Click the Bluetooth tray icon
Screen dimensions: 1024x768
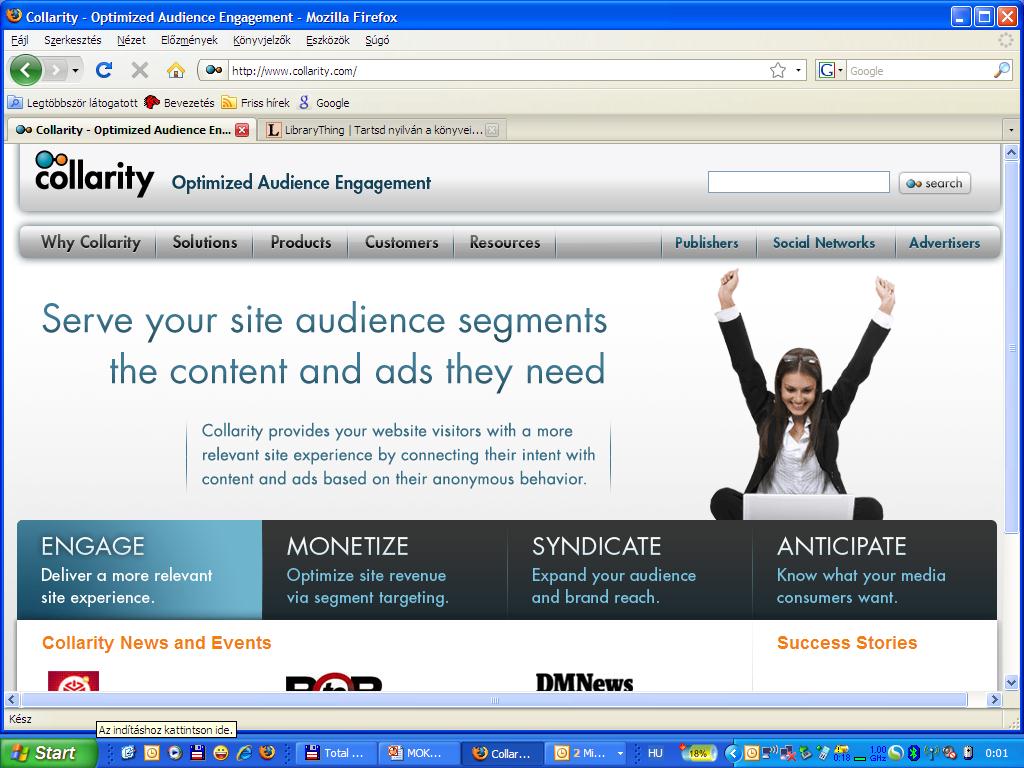coord(914,753)
